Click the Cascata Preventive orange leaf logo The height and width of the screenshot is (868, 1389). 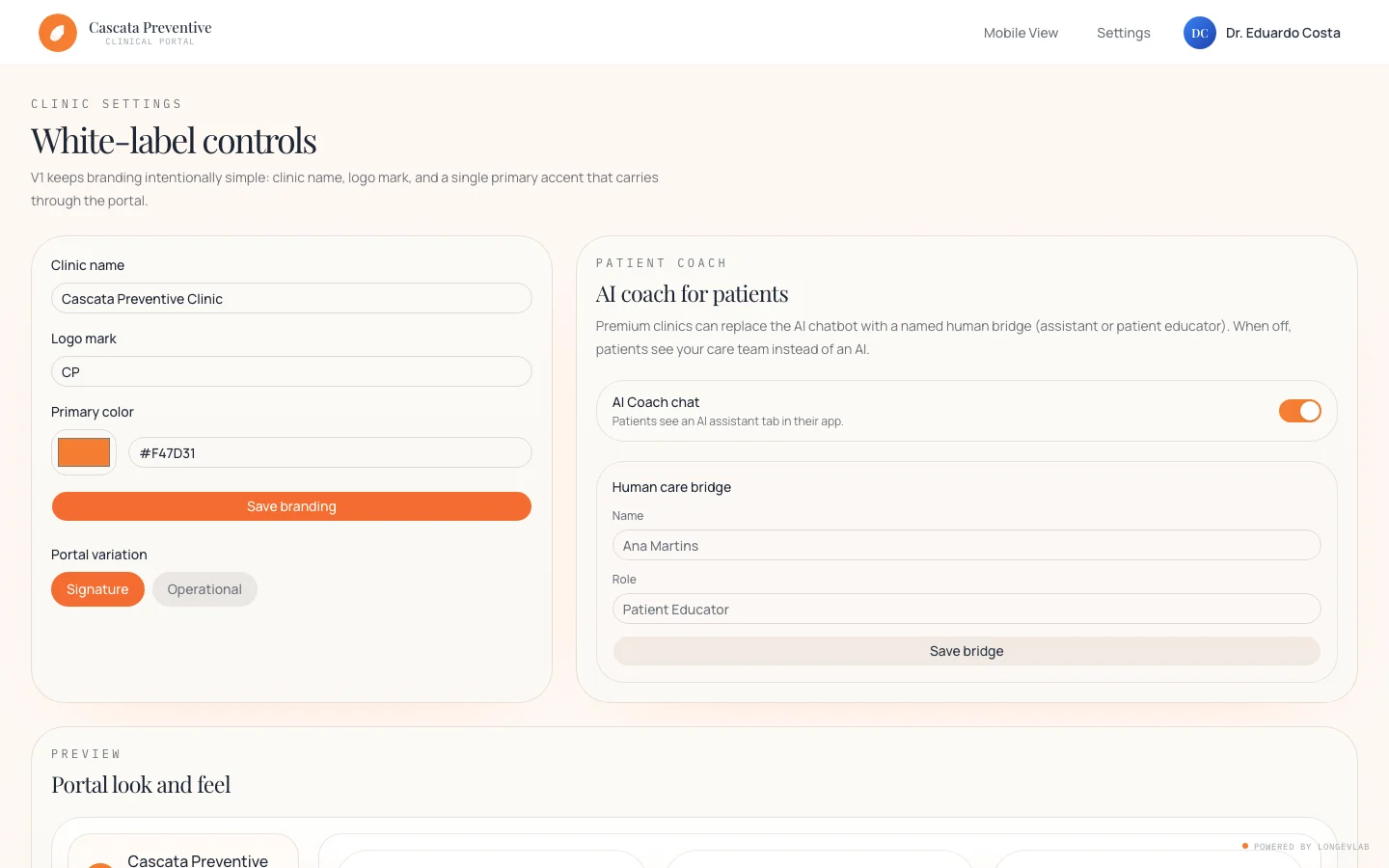[x=58, y=33]
